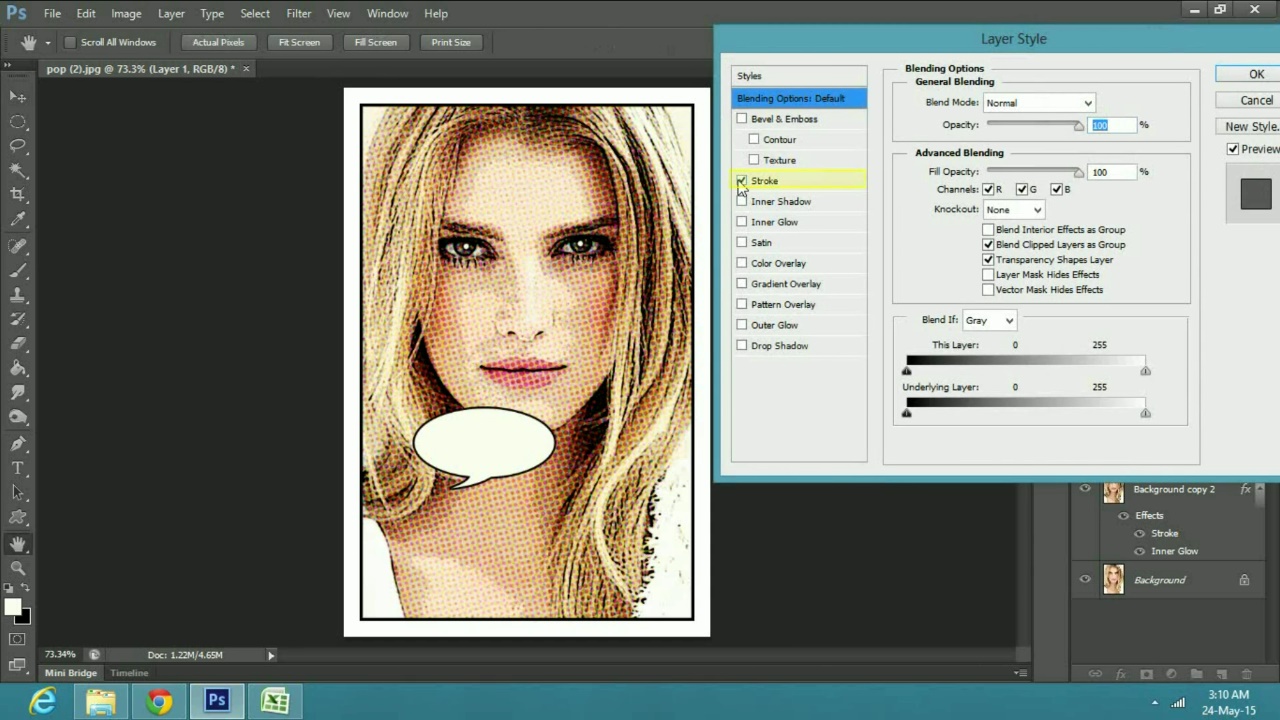
Task: Open the Image menu
Action: click(126, 14)
